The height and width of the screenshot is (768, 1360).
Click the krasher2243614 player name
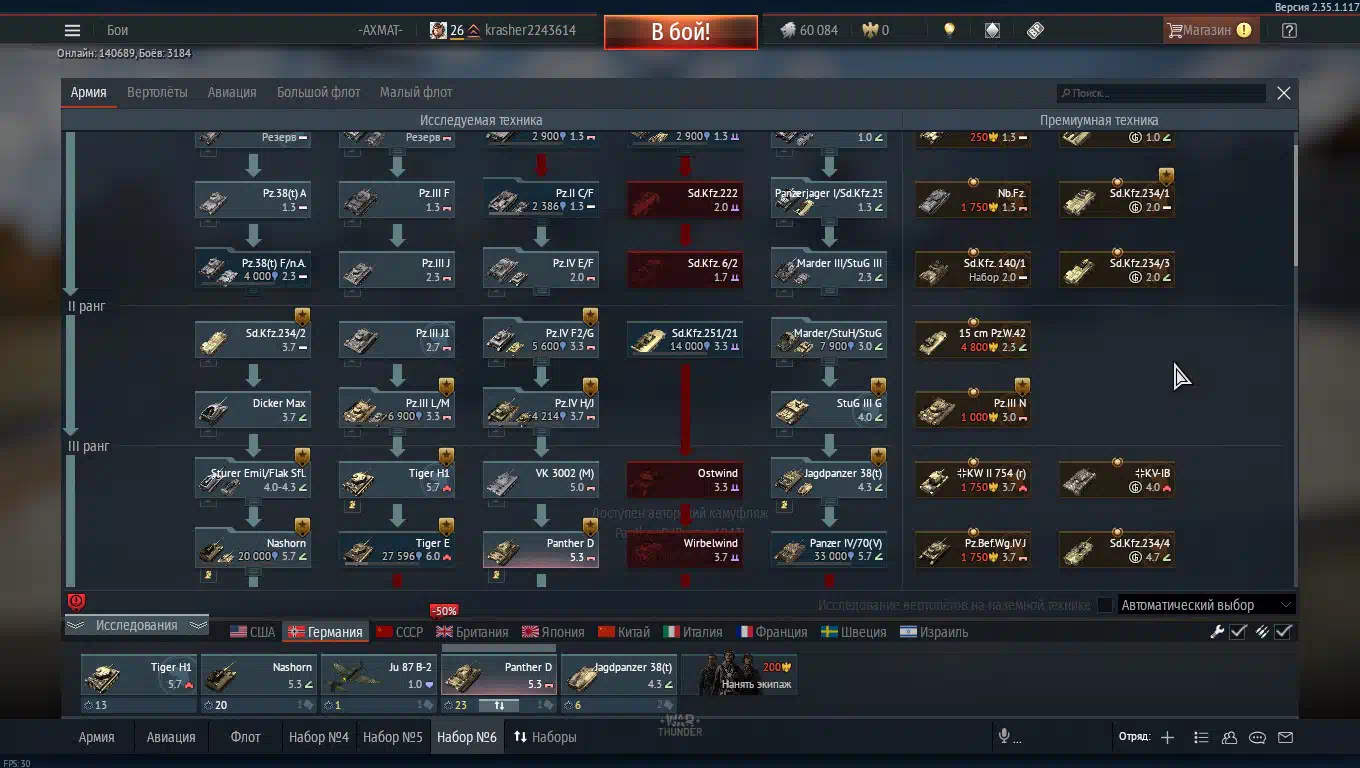click(x=530, y=30)
